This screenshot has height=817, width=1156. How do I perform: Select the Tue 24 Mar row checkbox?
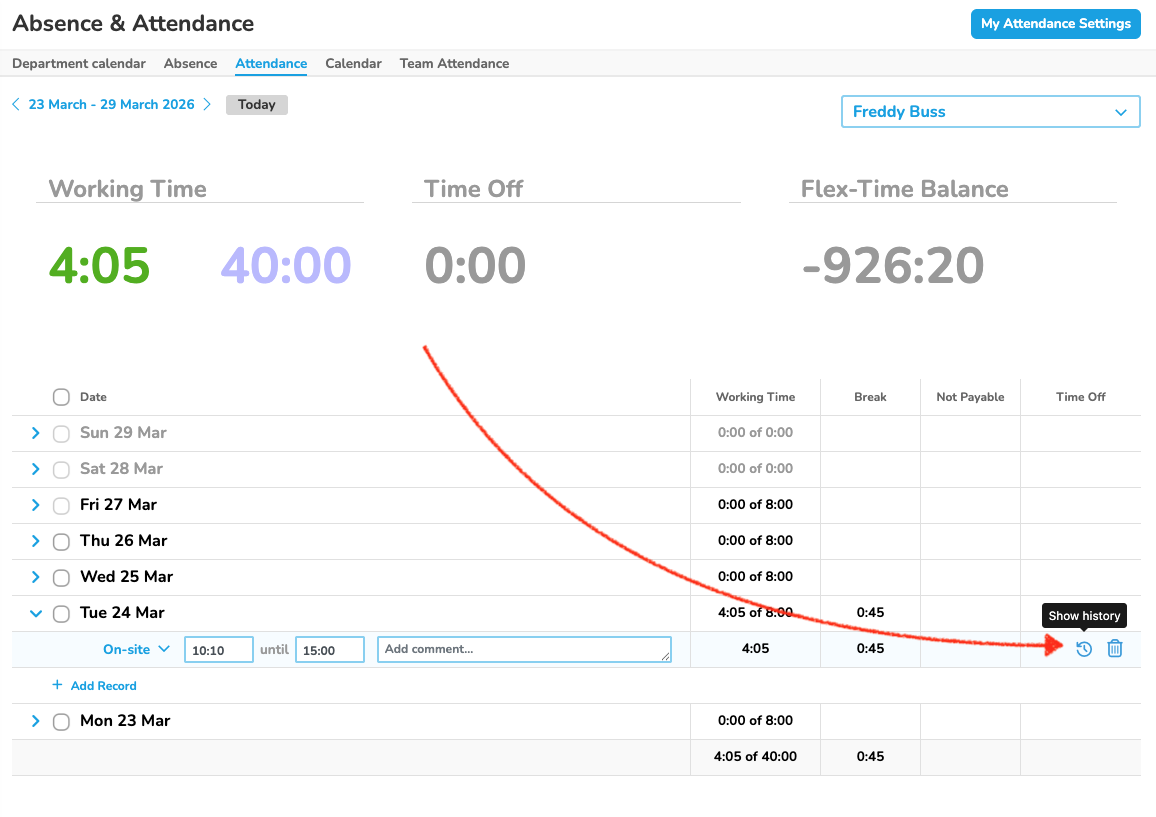[x=61, y=613]
